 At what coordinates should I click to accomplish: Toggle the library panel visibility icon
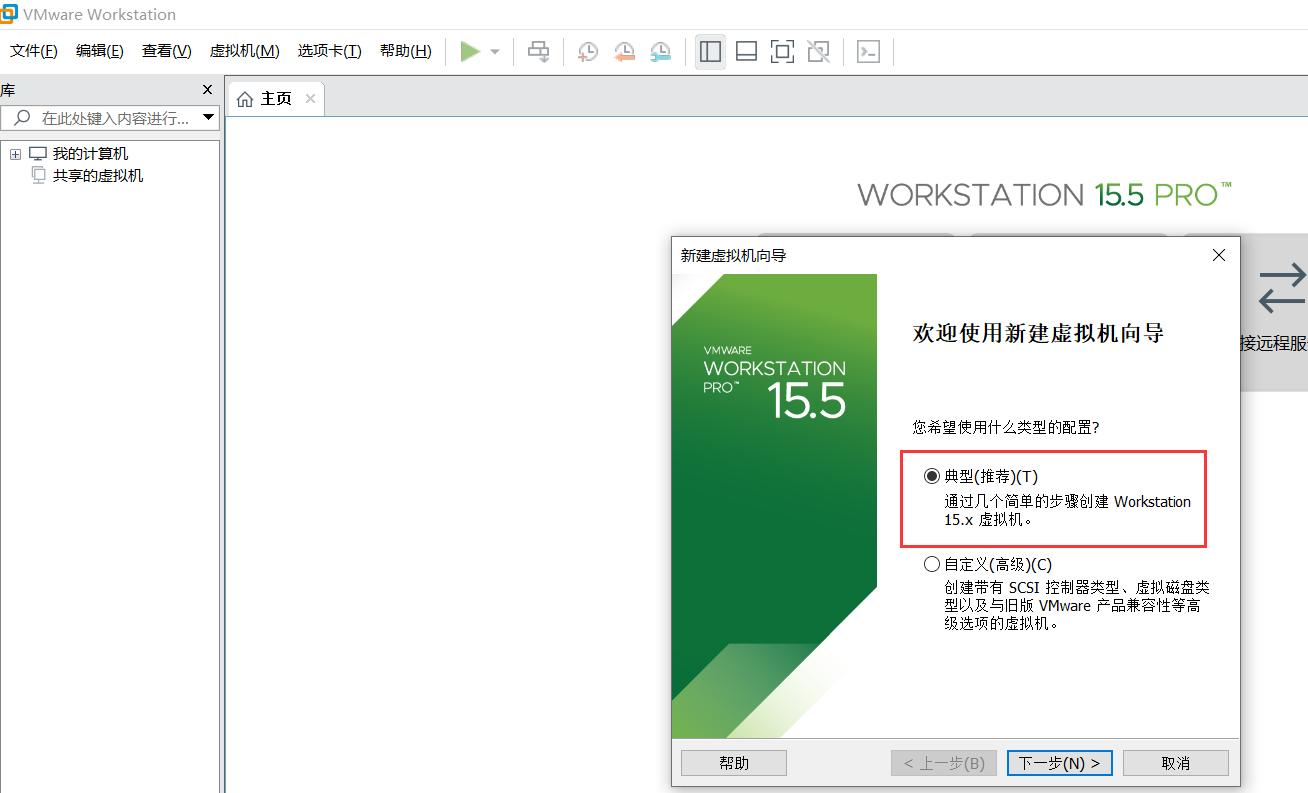click(x=710, y=51)
